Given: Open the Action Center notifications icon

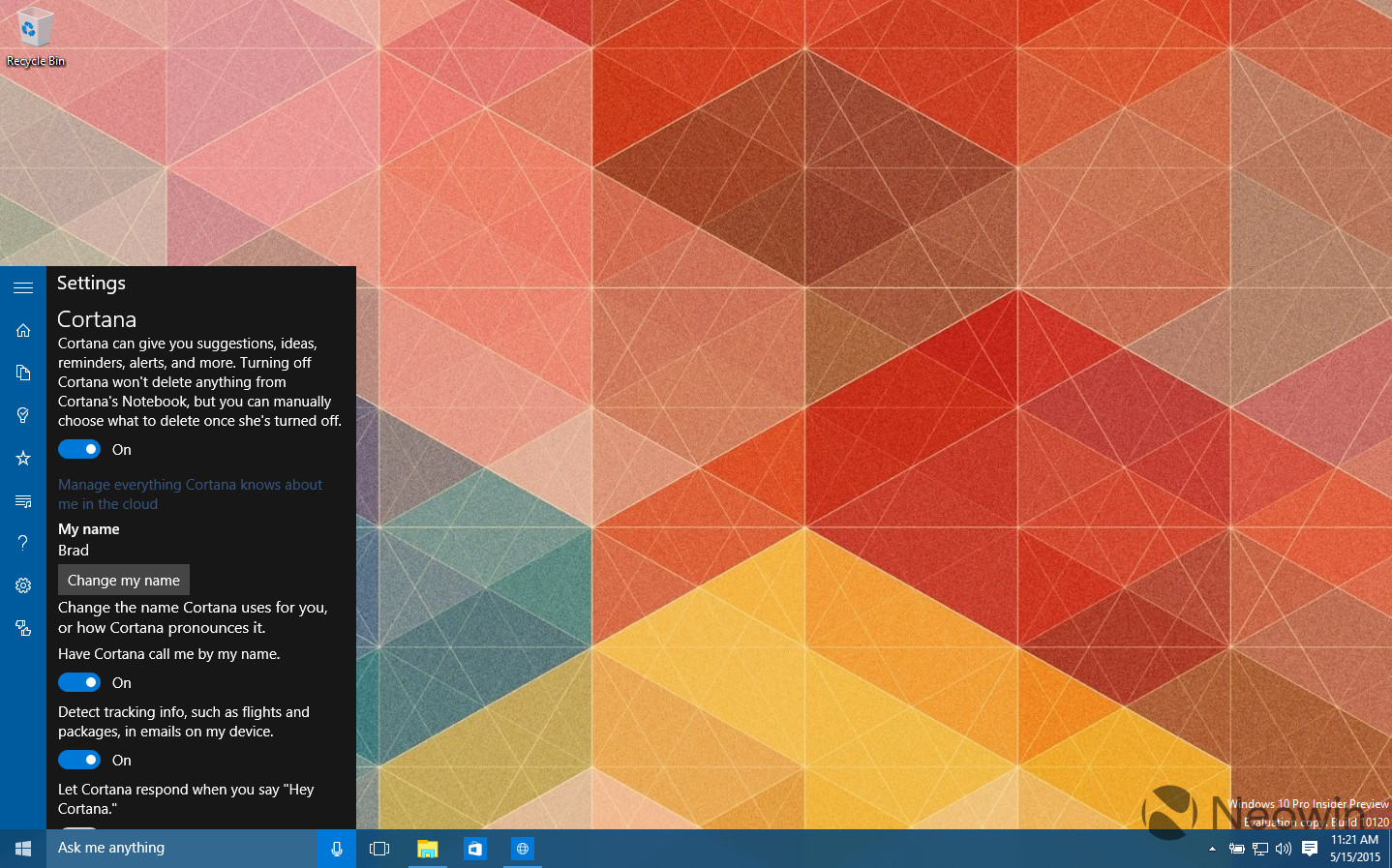Looking at the screenshot, I should pyautogui.click(x=1310, y=849).
